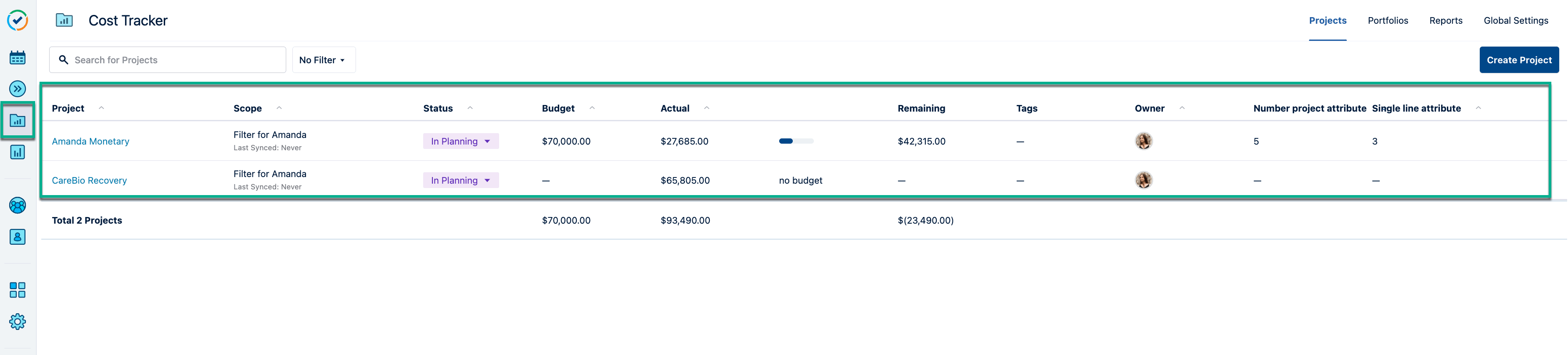Go to Global Settings
Image resolution: width=1568 pixels, height=355 pixels.
tap(1516, 20)
